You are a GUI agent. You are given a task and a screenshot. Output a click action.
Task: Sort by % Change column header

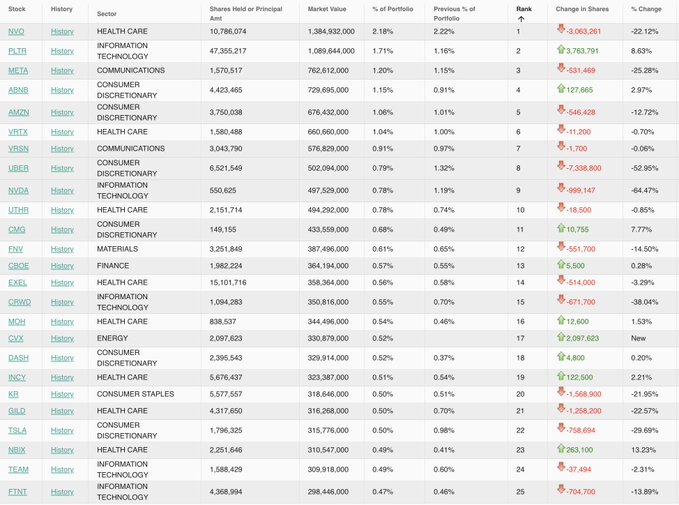pos(646,9)
